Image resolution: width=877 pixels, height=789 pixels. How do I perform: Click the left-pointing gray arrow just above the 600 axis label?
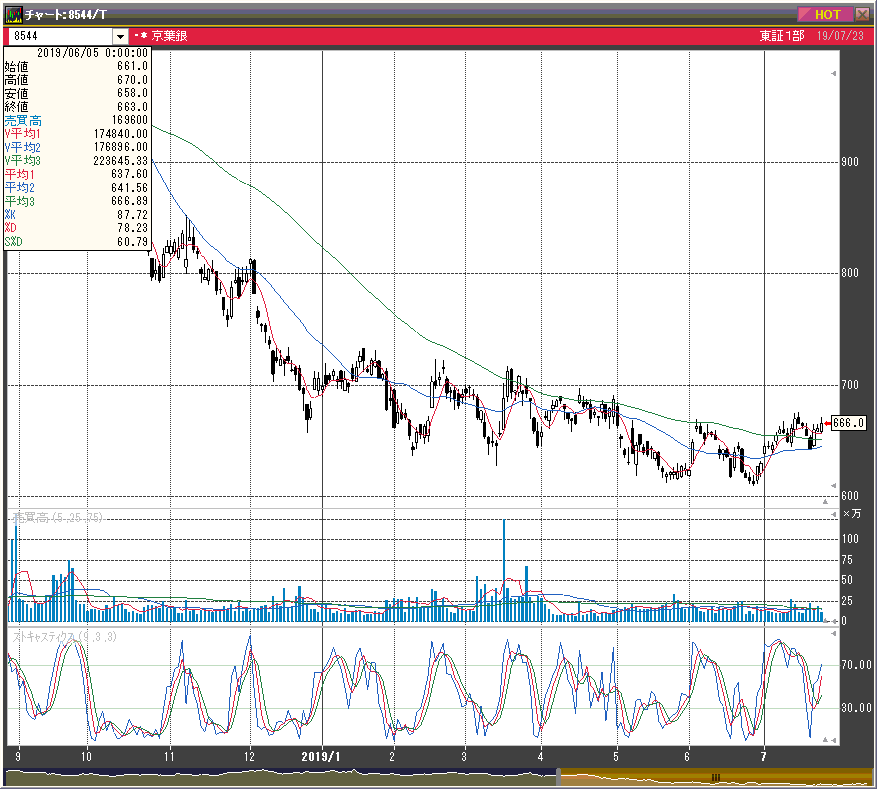(x=833, y=486)
